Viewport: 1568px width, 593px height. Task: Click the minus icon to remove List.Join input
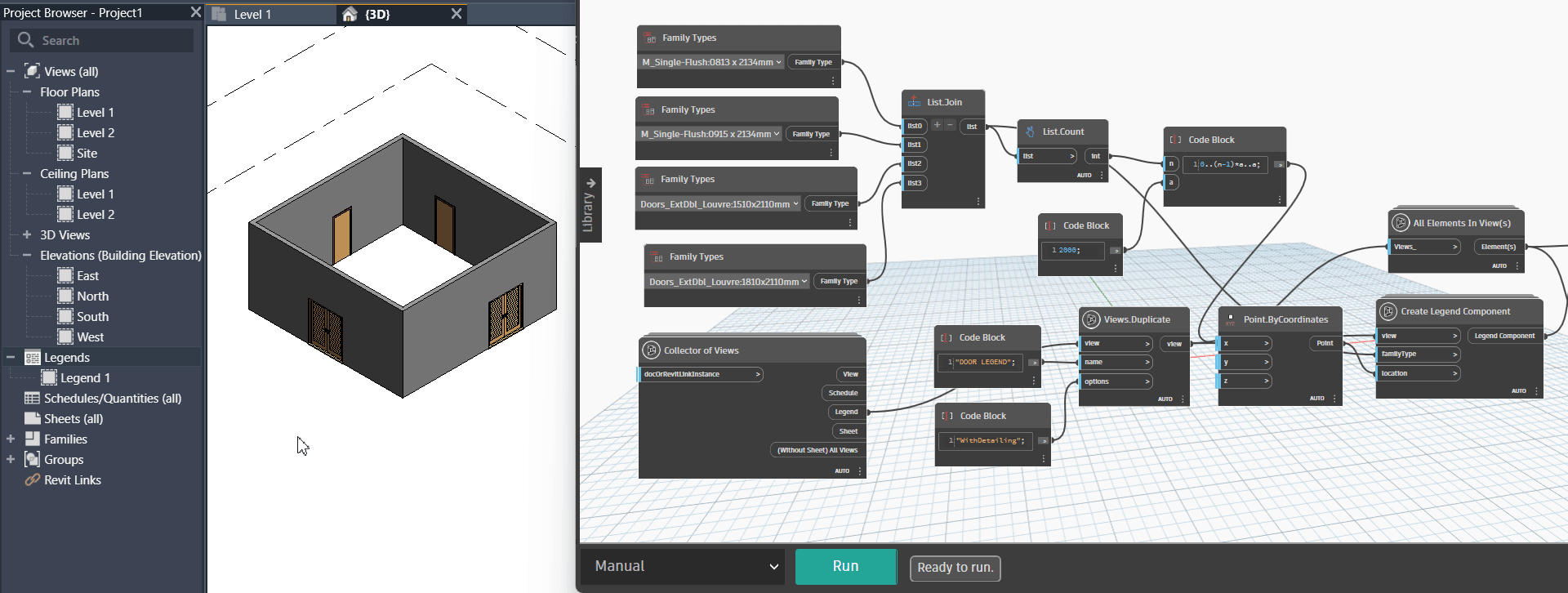point(950,125)
